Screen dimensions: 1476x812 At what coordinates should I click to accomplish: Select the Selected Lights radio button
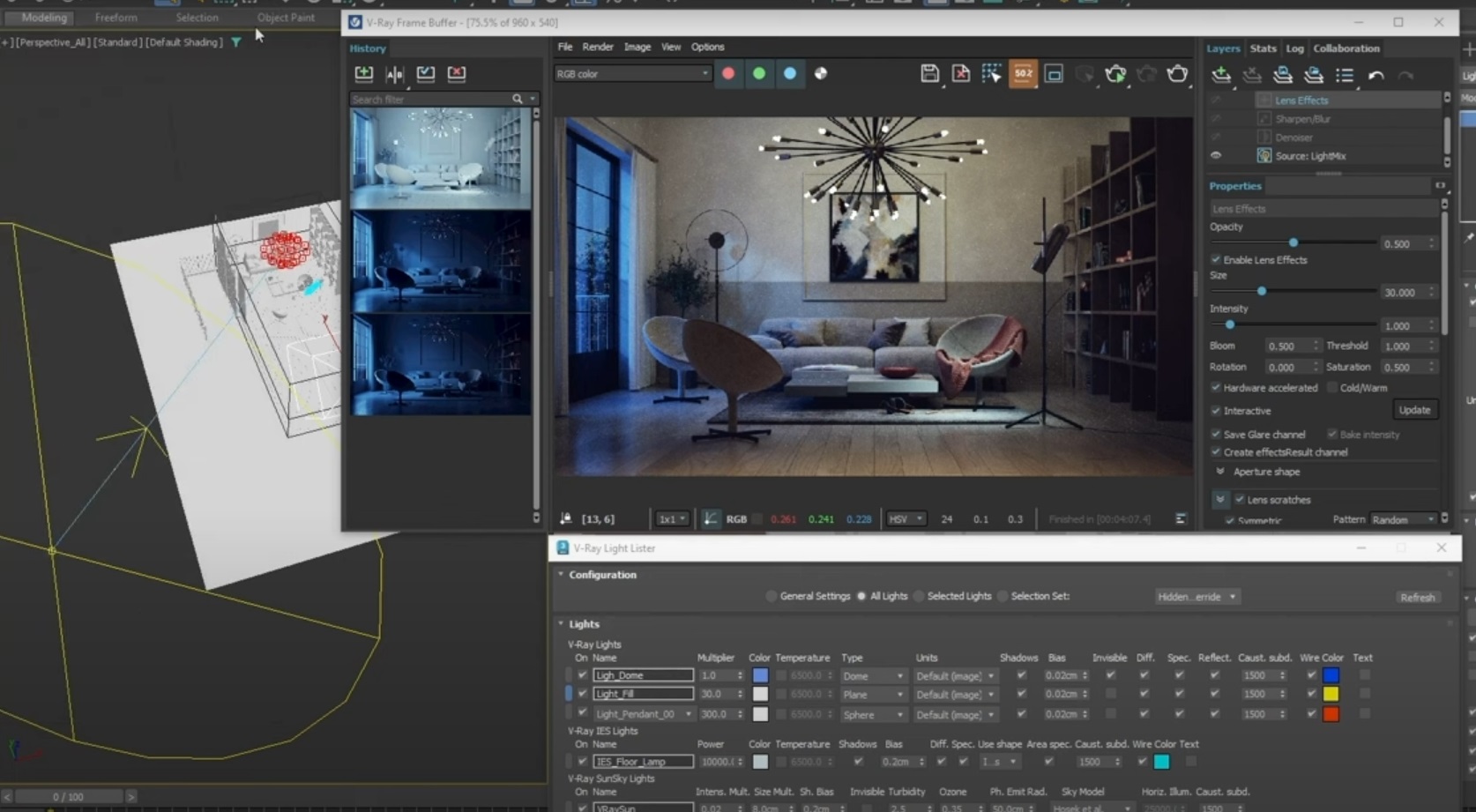click(919, 597)
